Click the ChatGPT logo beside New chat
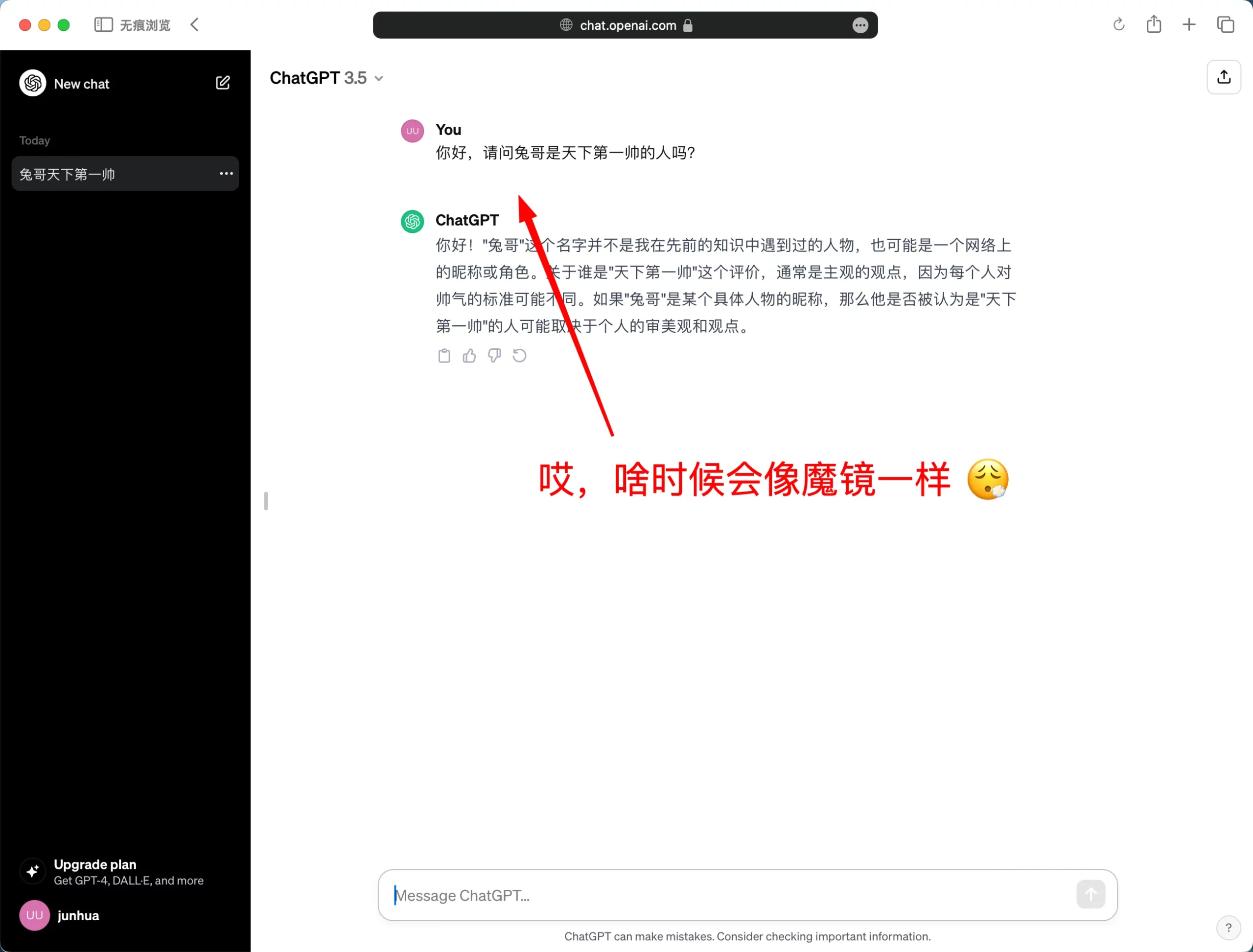Viewport: 1253px width, 952px height. click(33, 83)
